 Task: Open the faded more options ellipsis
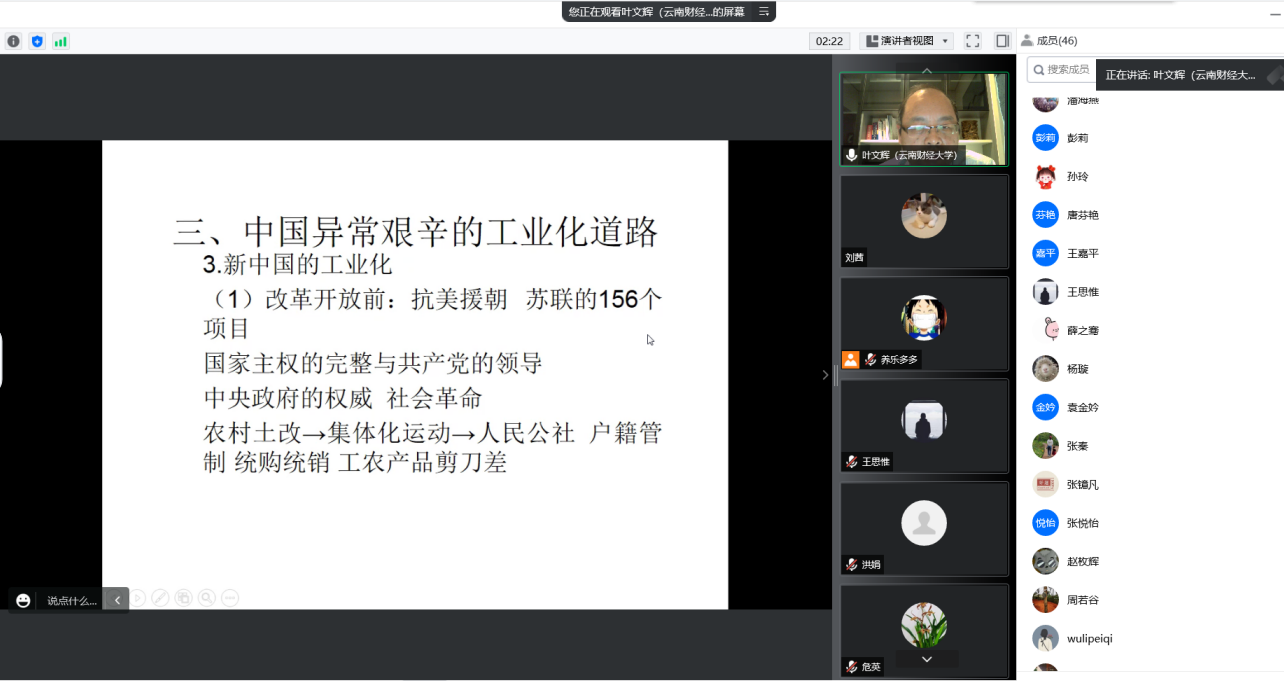[x=229, y=598]
